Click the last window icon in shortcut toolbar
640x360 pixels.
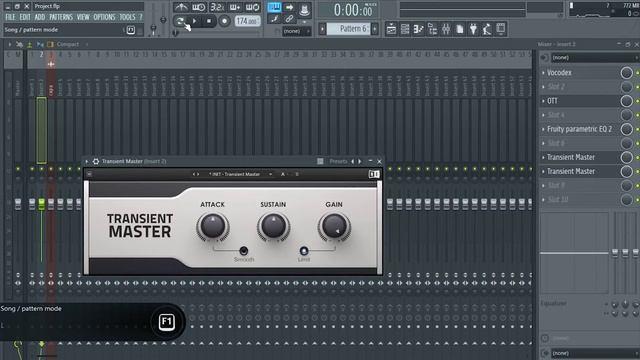point(500,29)
